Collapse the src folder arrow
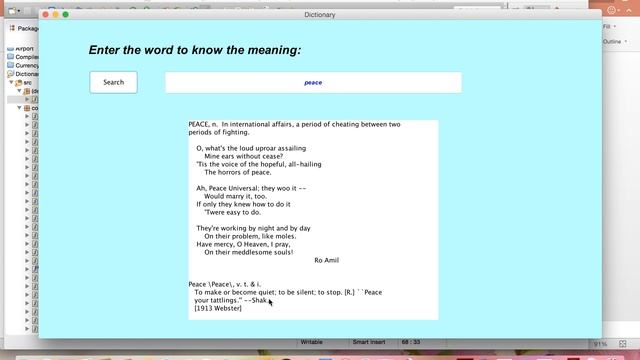This screenshot has height=360, width=640. [11, 82]
